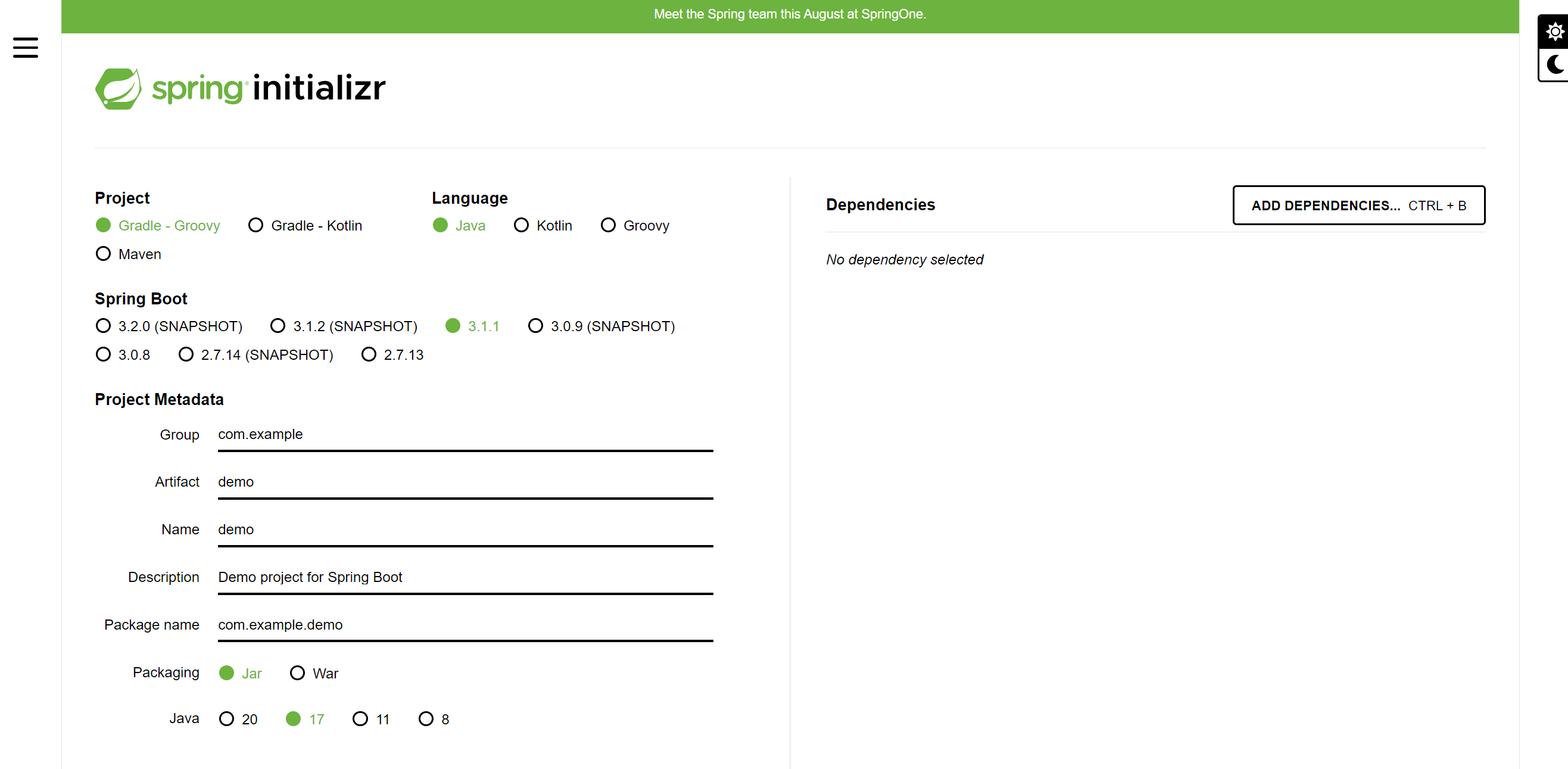Set Java version to 11
The image size is (1568, 769).
coord(371,719)
